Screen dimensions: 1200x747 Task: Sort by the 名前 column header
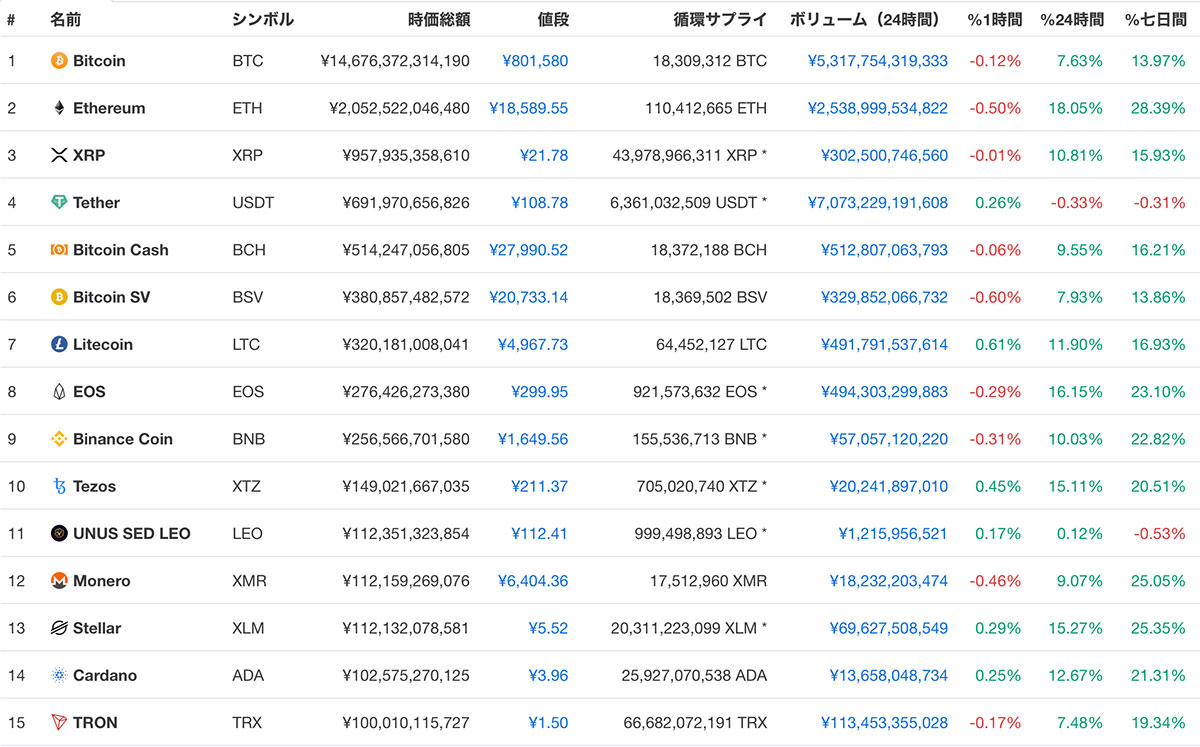[x=65, y=19]
